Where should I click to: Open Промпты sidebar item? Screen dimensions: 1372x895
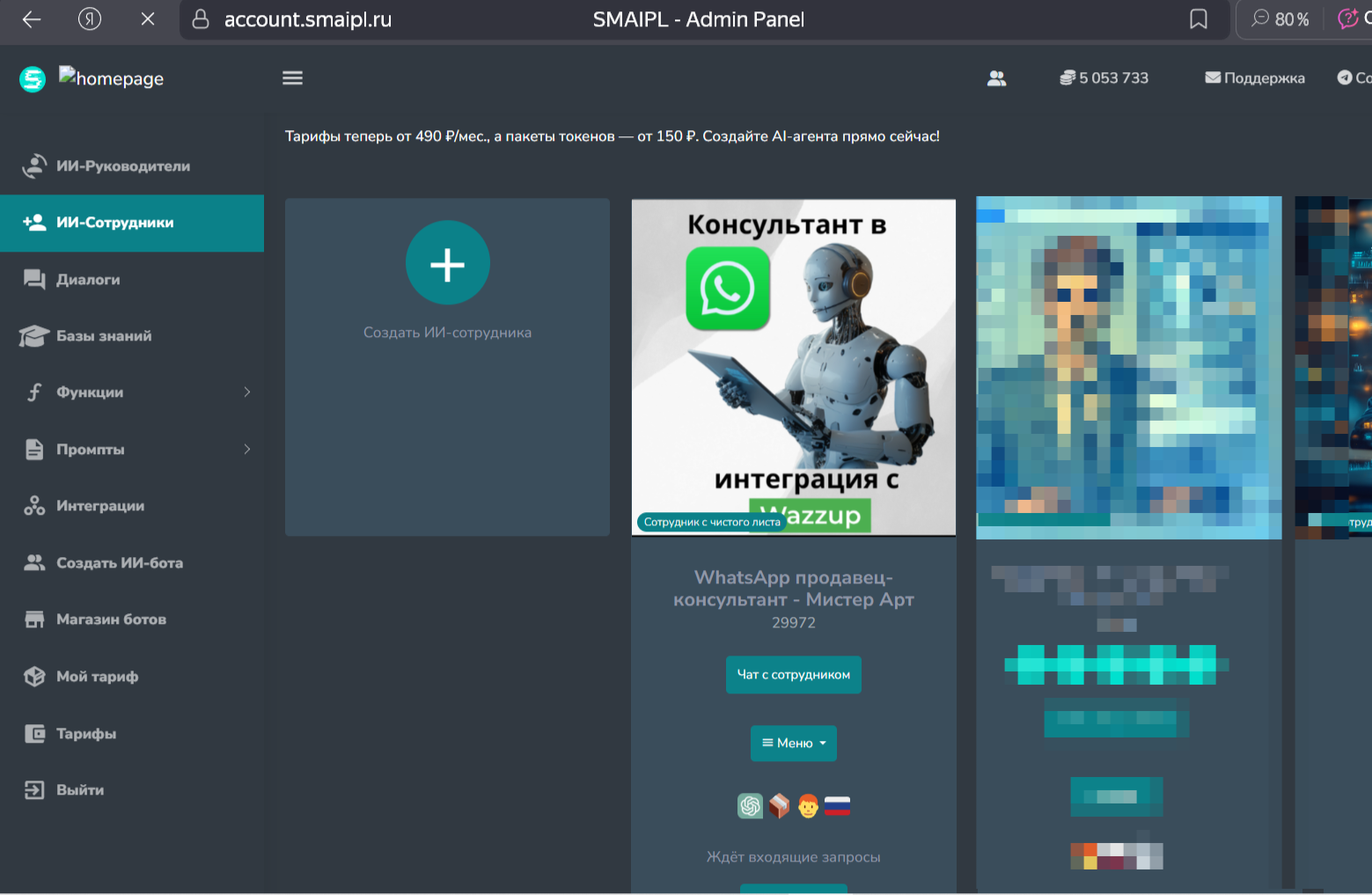tap(132, 450)
